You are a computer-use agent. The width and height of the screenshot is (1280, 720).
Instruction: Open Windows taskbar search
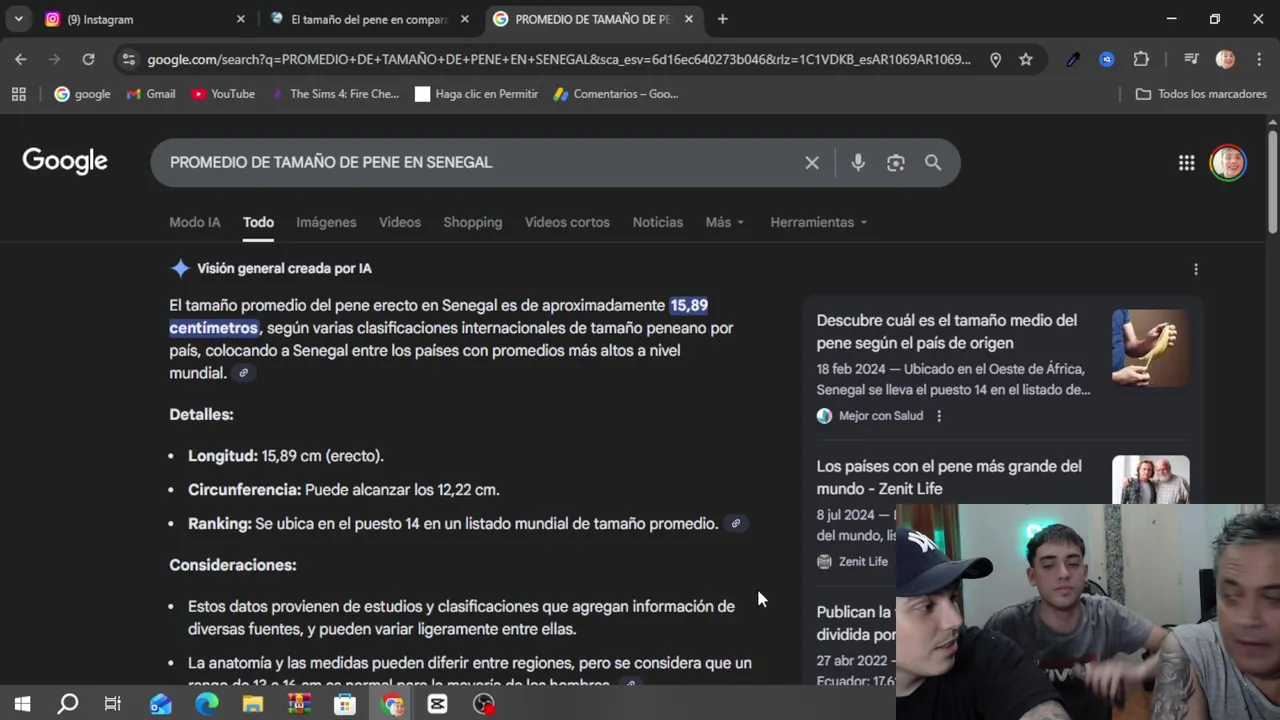point(68,704)
